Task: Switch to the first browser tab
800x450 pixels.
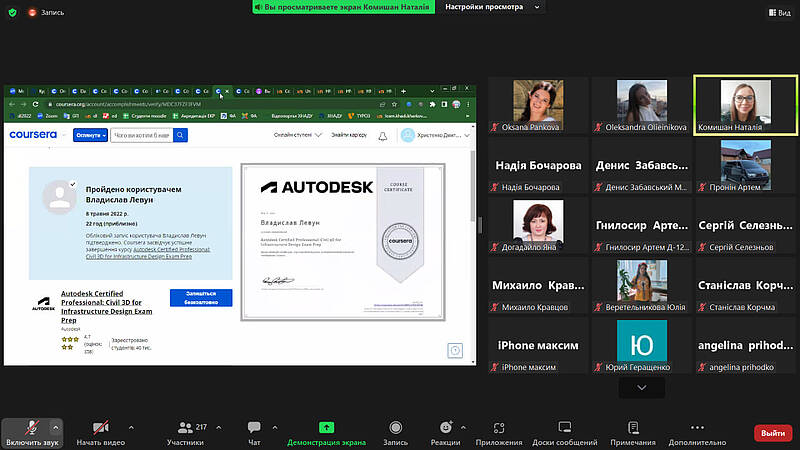Action: pyautogui.click(x=17, y=91)
